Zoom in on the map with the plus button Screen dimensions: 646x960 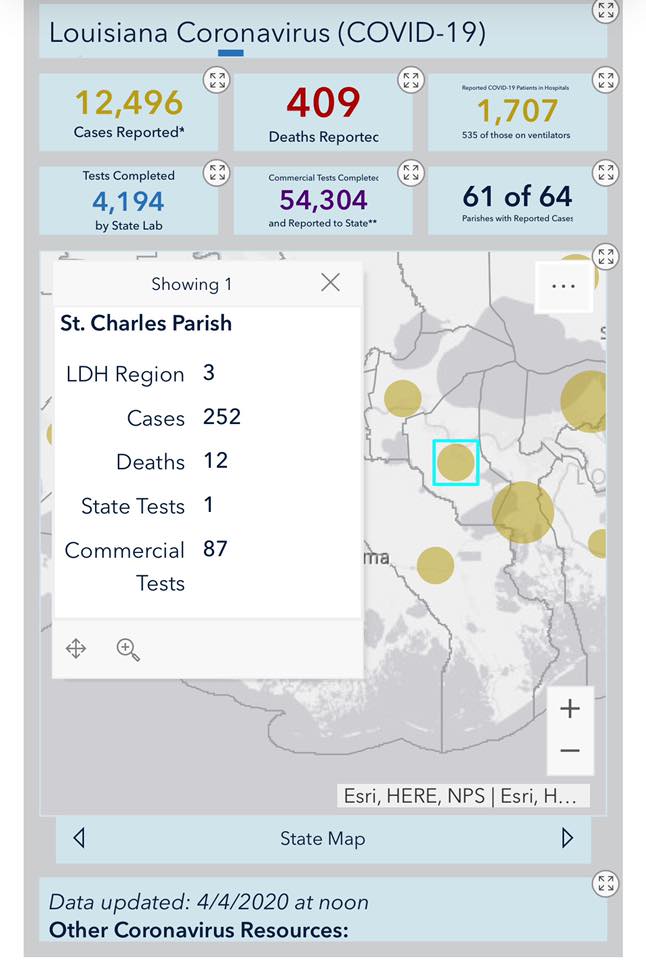tap(570, 708)
